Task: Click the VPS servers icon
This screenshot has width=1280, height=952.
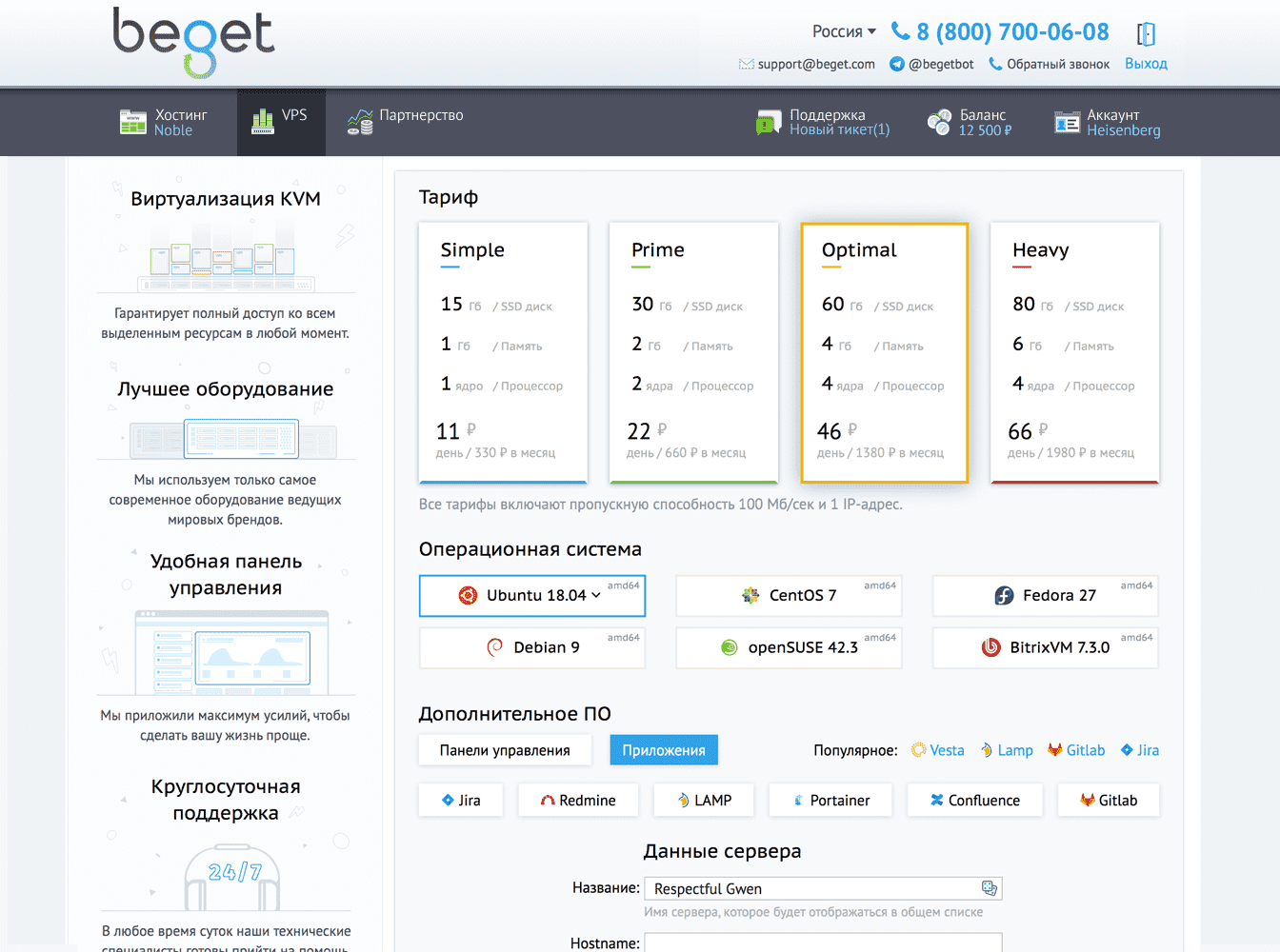Action: [x=263, y=121]
